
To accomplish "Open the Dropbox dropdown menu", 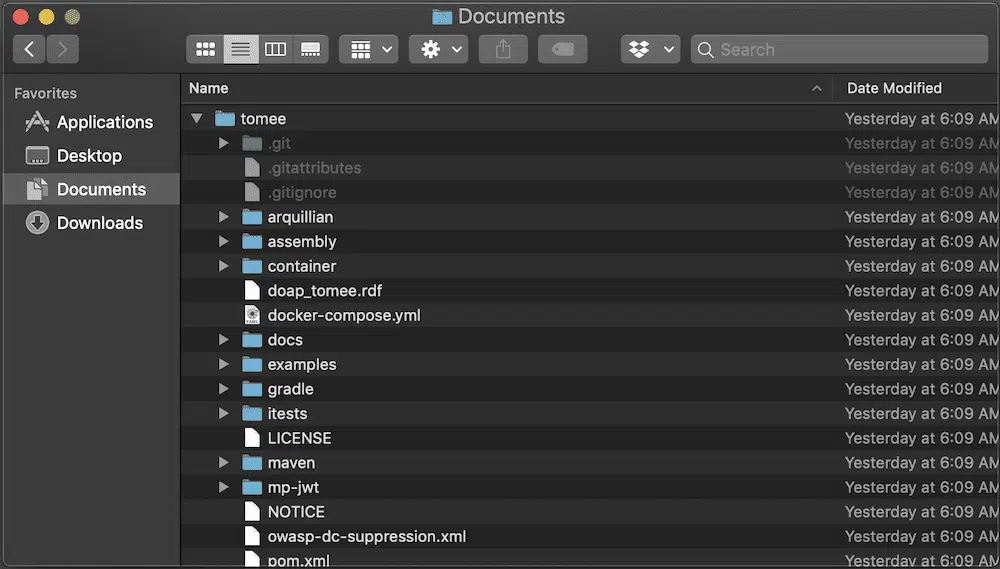I will [650, 49].
